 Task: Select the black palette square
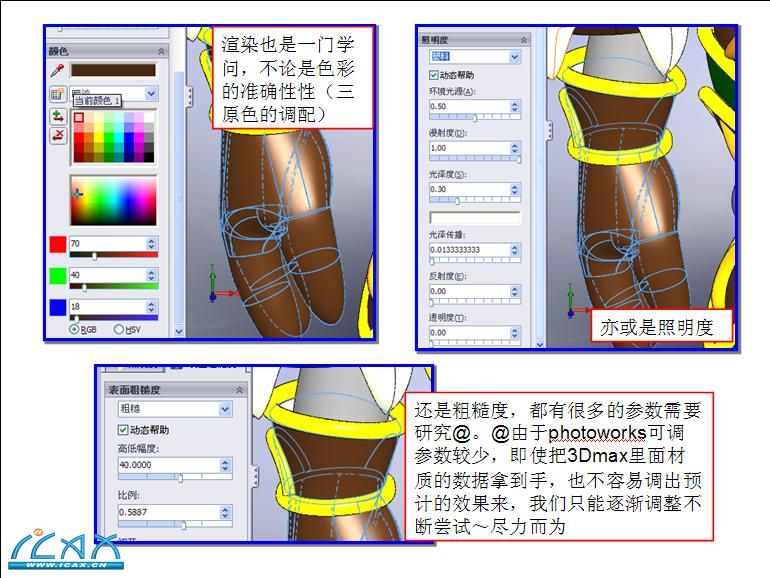pos(149,157)
